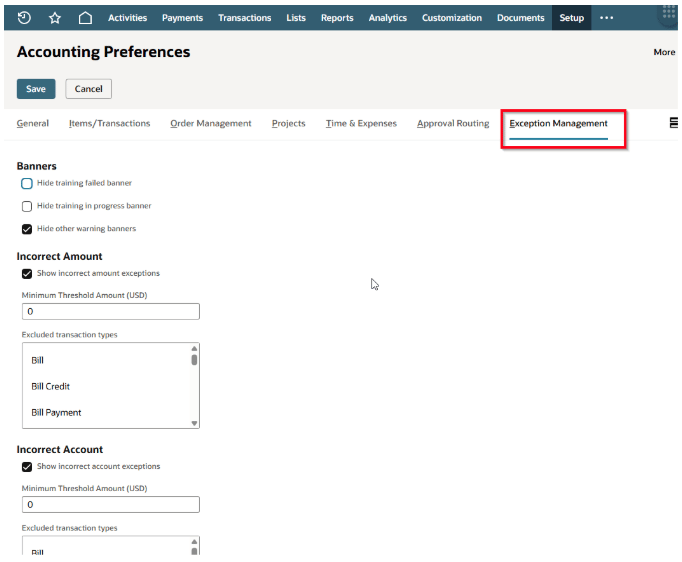Open the Activities menu
The height and width of the screenshot is (562, 682).
[x=127, y=18]
